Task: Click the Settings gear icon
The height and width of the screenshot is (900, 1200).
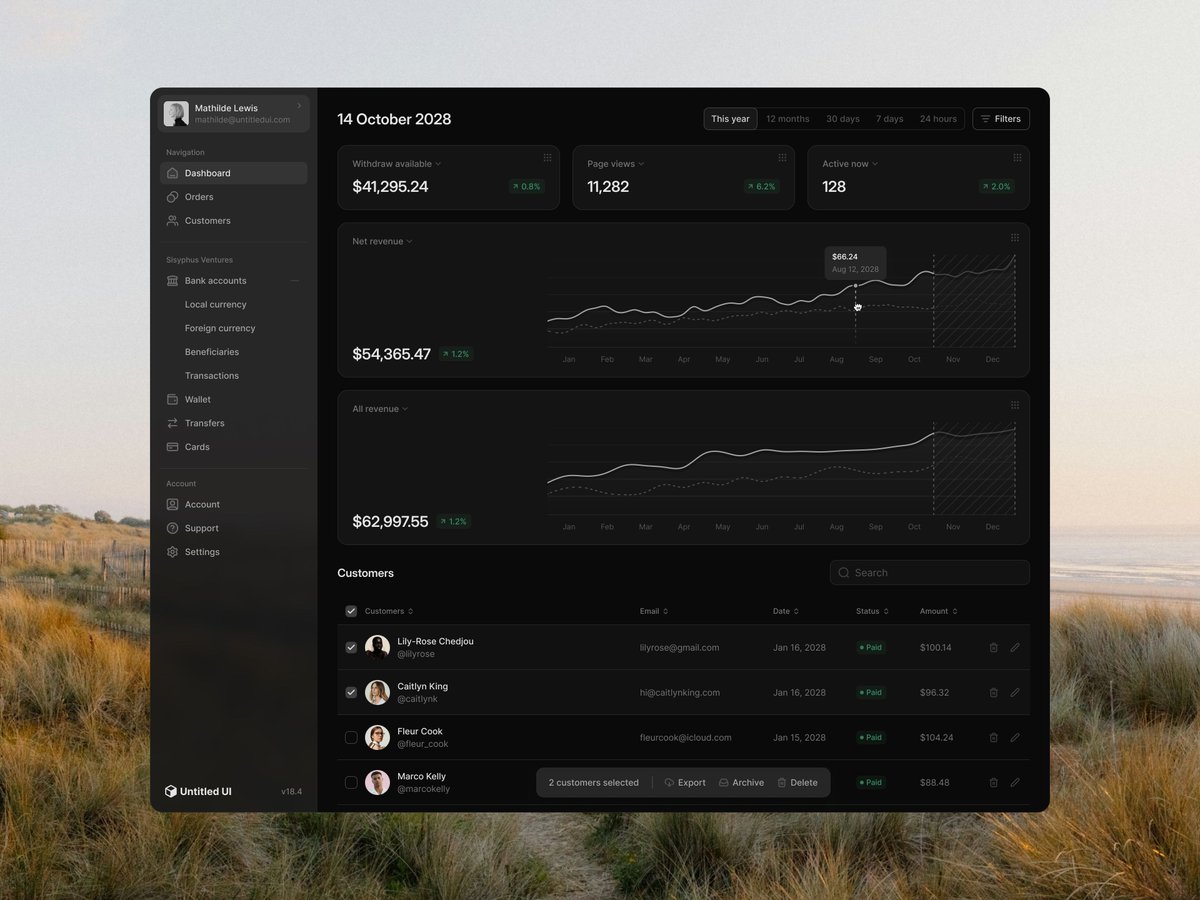Action: pos(173,552)
